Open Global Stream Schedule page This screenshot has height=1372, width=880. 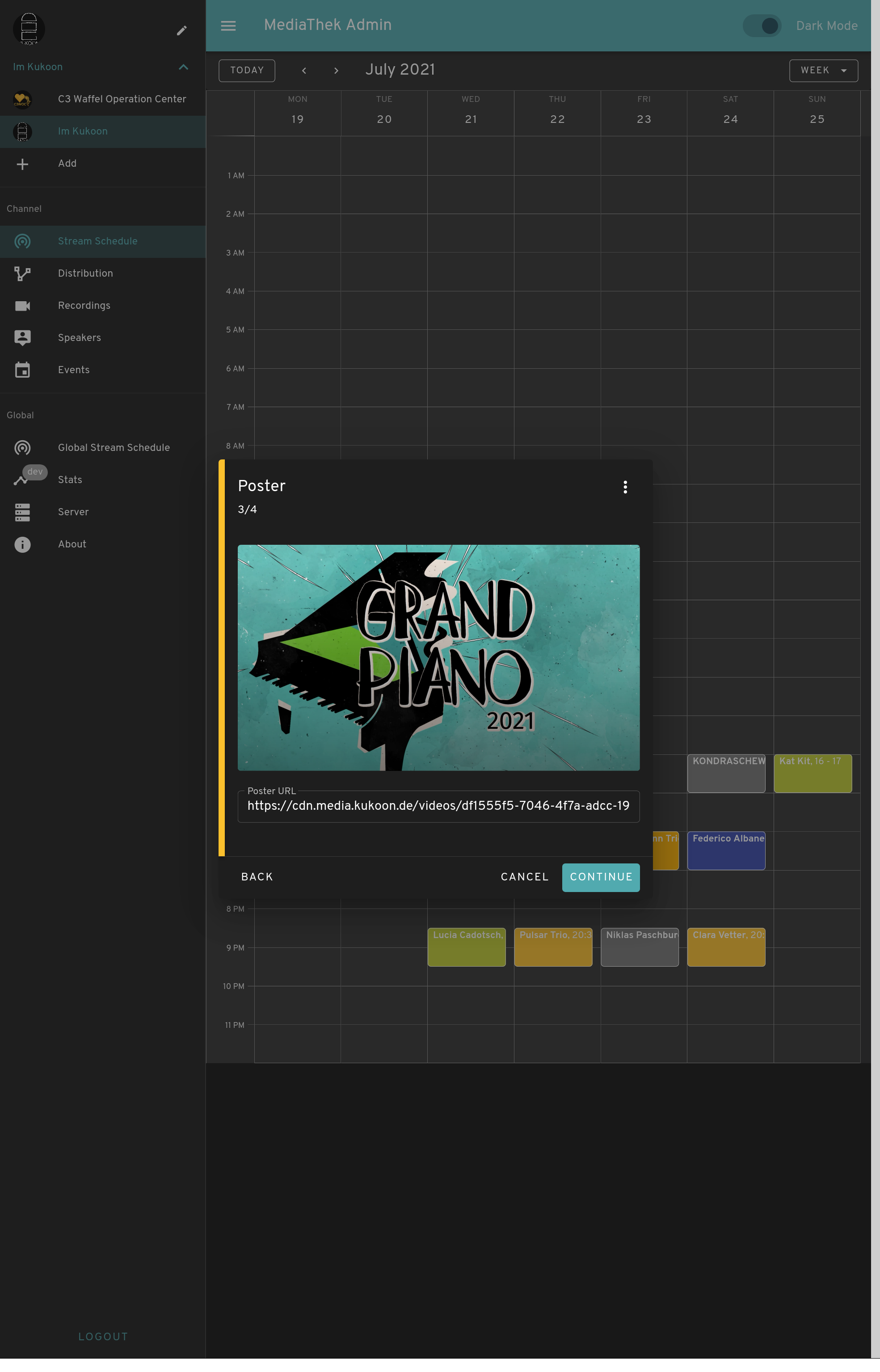coord(103,447)
